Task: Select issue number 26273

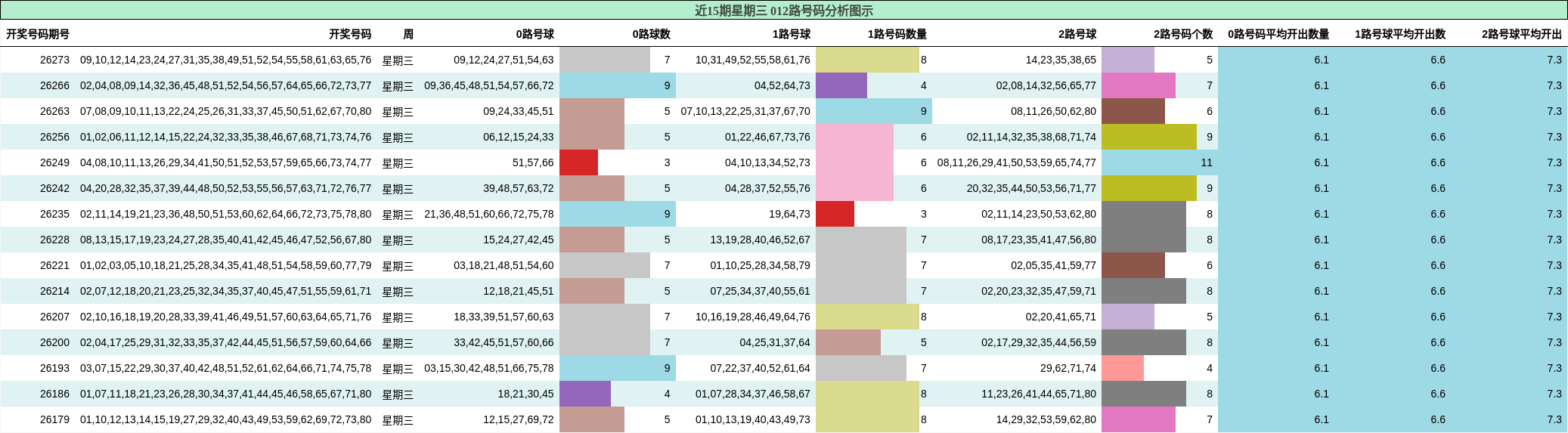Action: pyautogui.click(x=54, y=60)
